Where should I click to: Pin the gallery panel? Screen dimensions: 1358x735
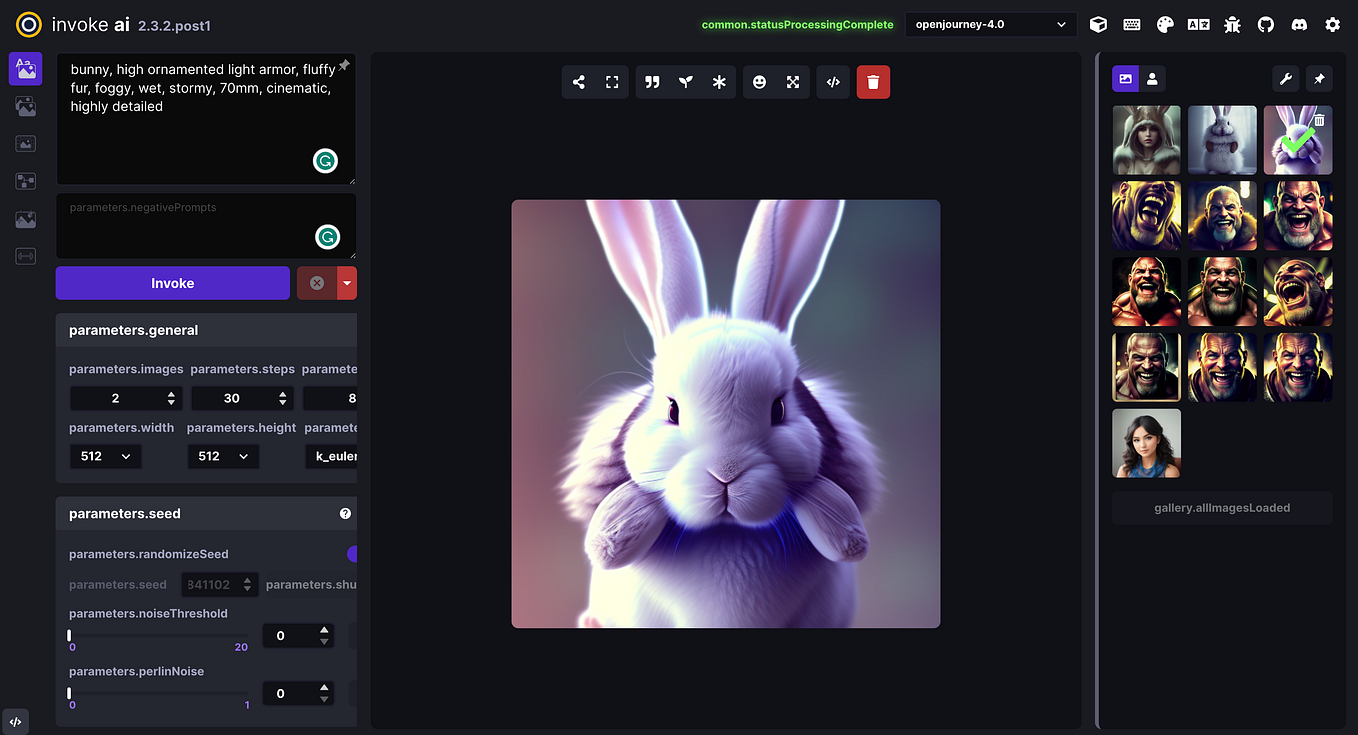pos(1319,78)
